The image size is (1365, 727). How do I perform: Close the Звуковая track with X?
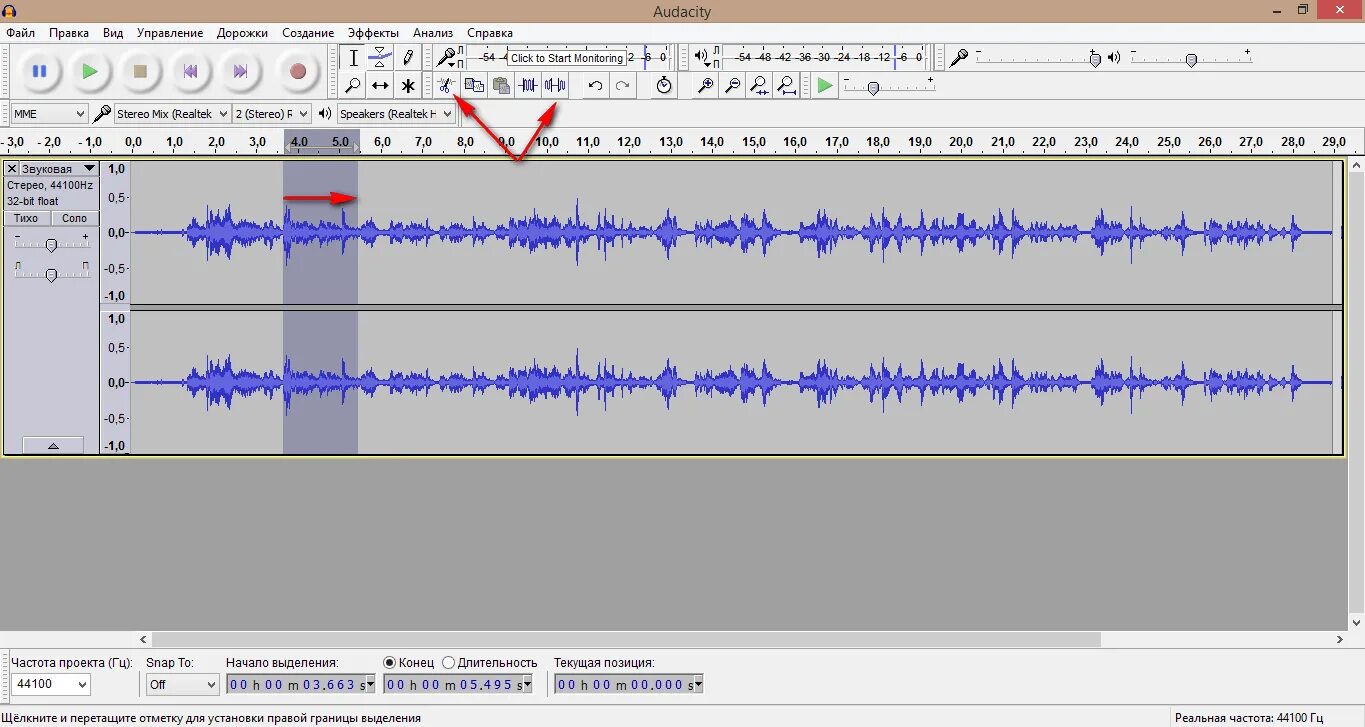click(x=12, y=169)
